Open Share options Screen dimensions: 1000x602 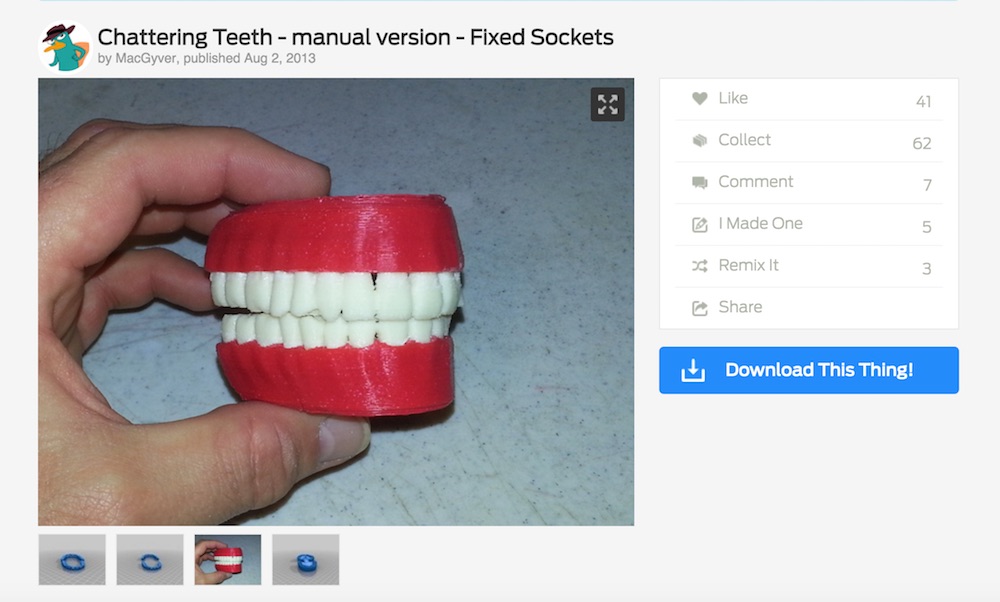tap(809, 307)
